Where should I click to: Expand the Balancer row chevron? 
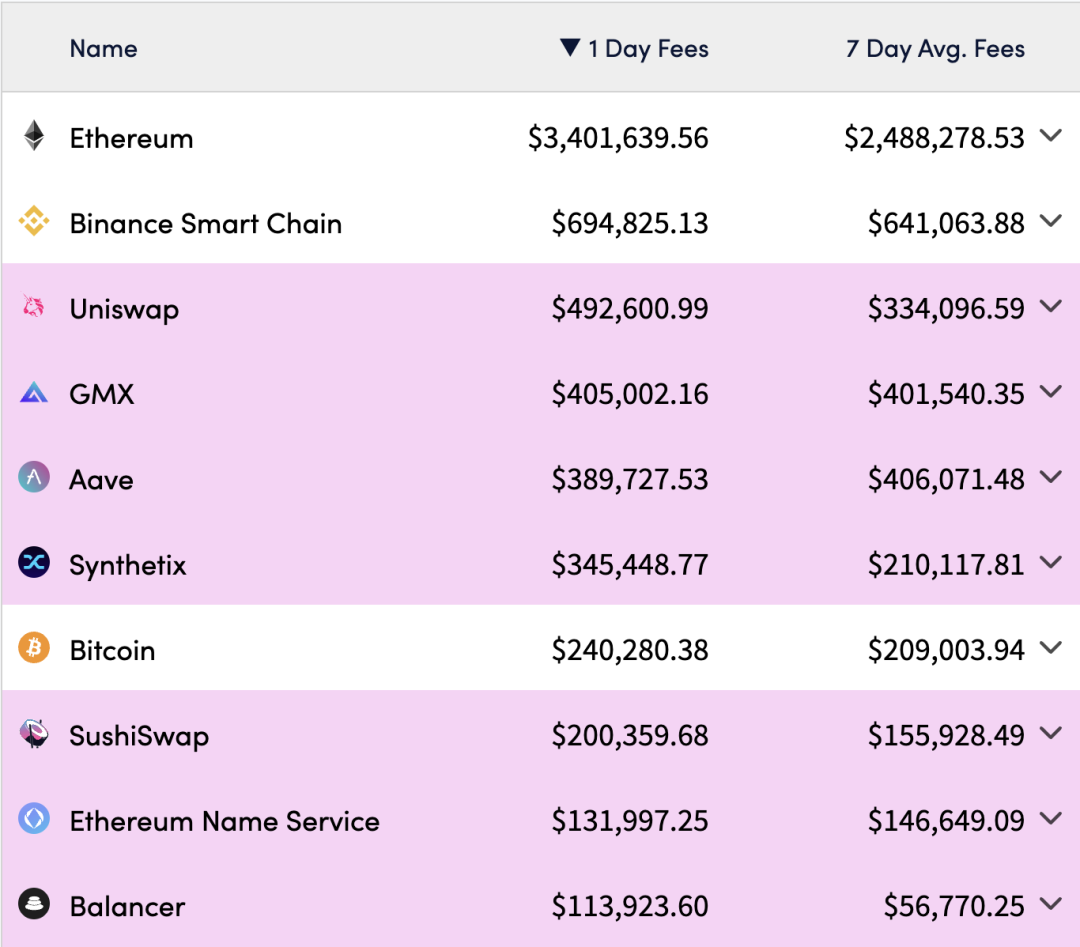click(x=1050, y=904)
